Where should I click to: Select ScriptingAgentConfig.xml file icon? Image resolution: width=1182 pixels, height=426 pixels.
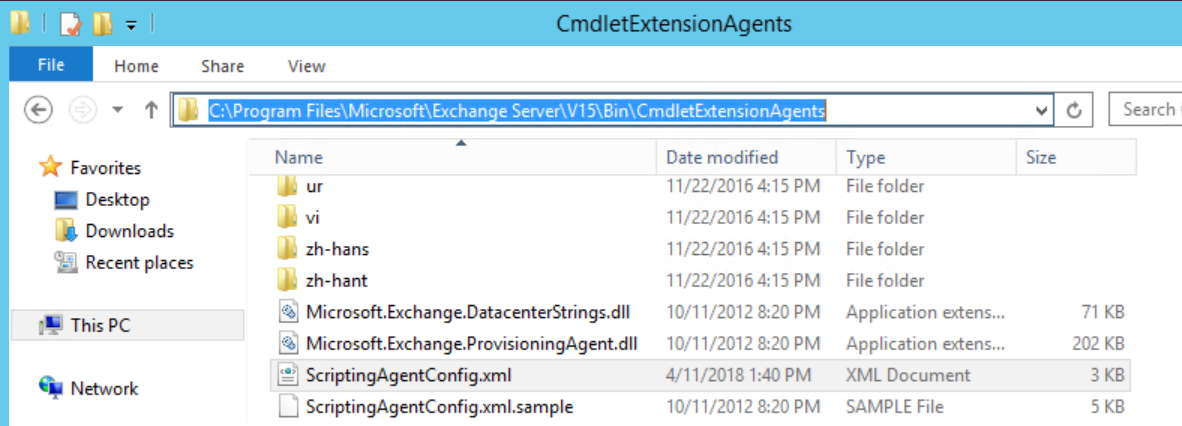coord(286,375)
